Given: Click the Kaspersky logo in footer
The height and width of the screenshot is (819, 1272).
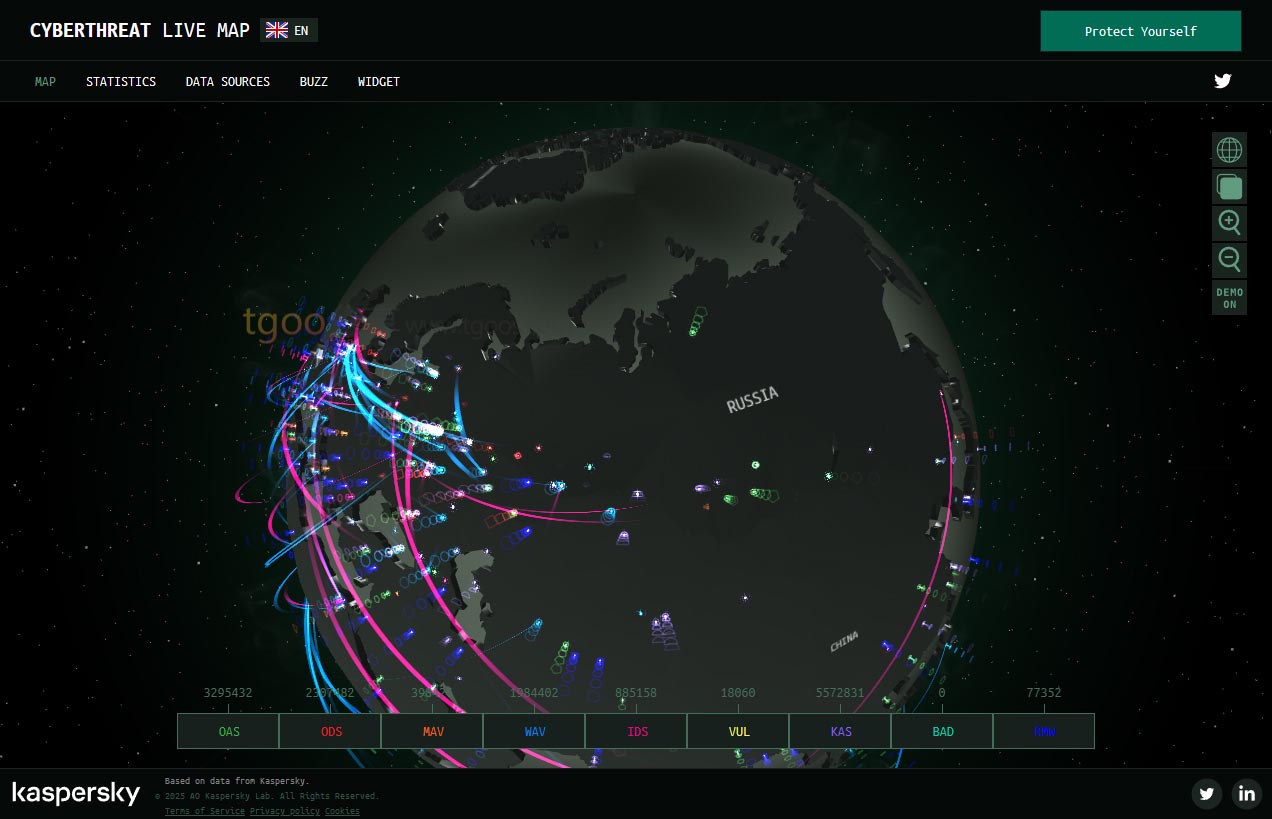Looking at the screenshot, I should 76,793.
